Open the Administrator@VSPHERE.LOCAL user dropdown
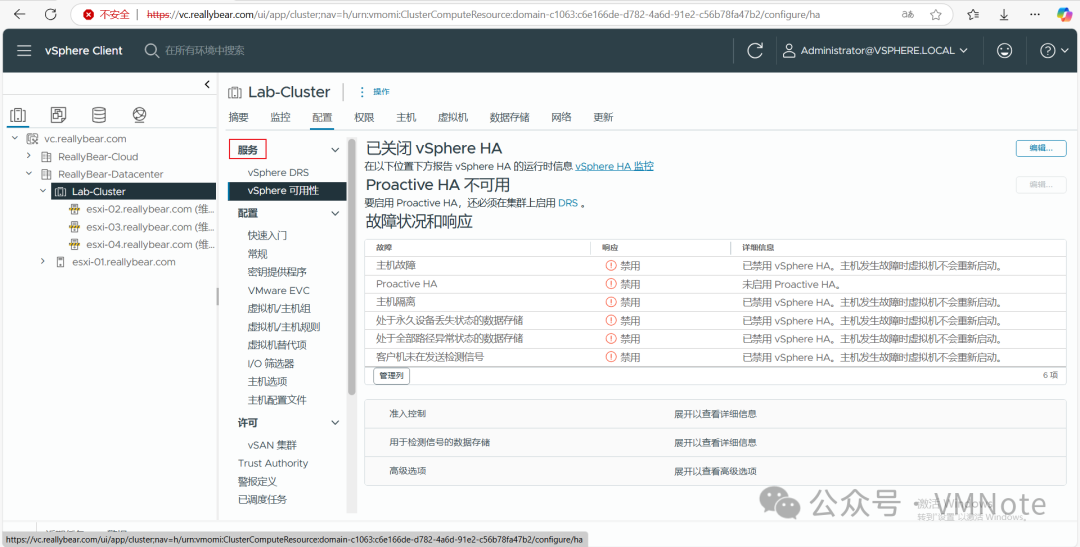Screen dimensions: 1080x547 pyautogui.click(x=875, y=50)
